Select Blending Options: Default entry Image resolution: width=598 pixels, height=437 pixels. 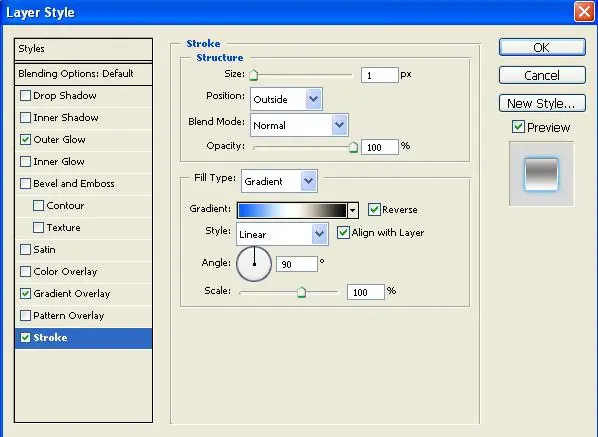[83, 74]
